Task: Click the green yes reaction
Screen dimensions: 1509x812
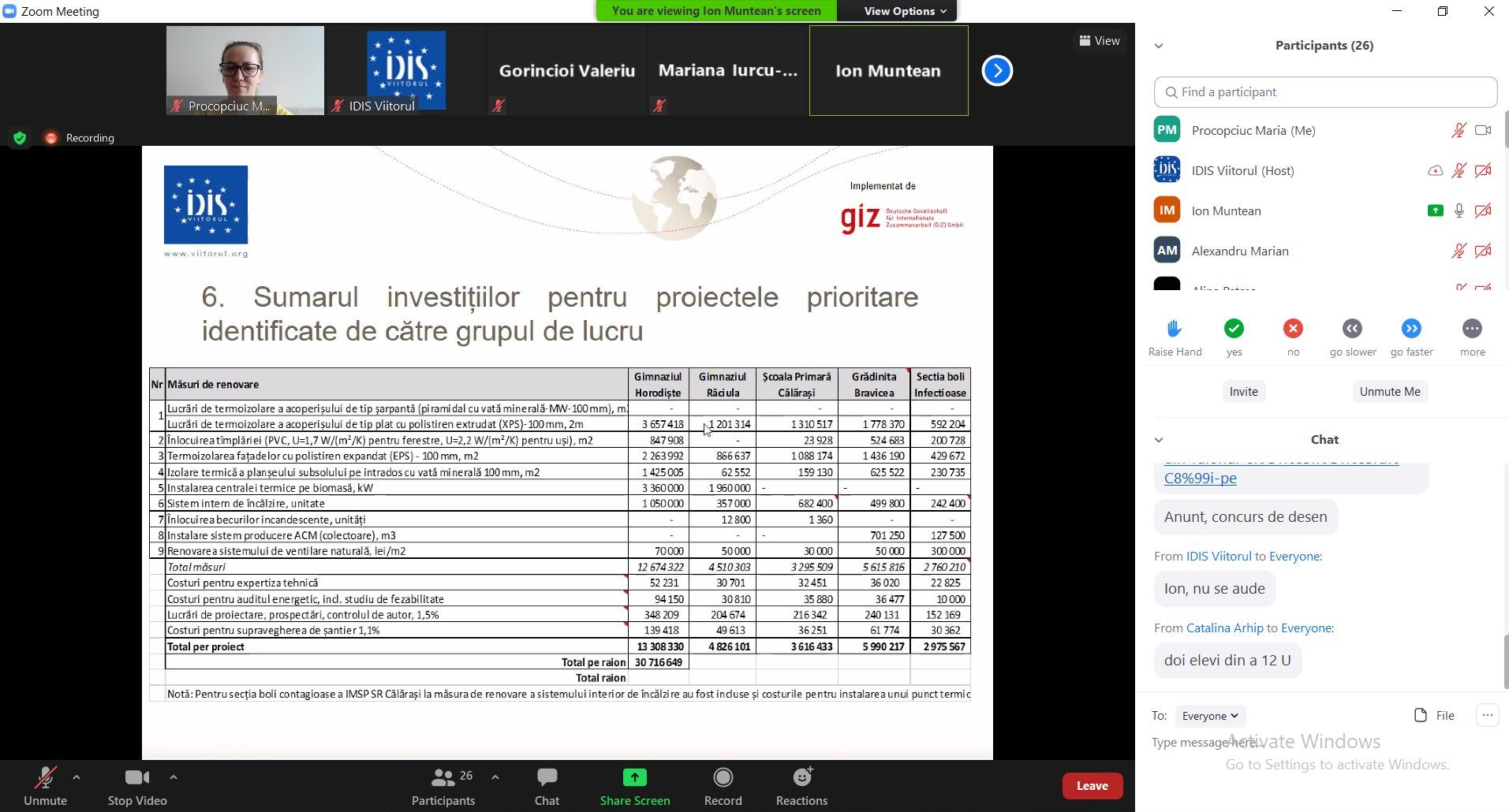Action: click(1234, 329)
